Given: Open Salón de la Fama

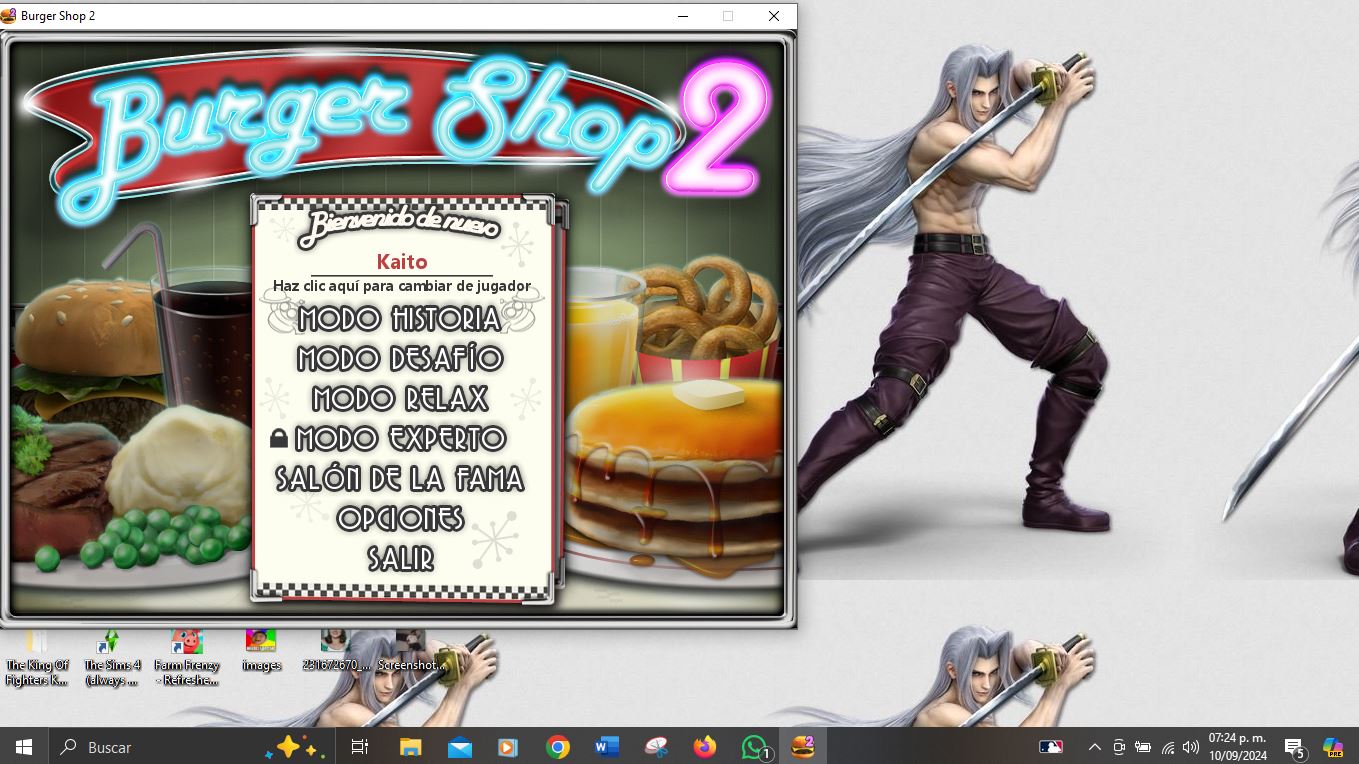Looking at the screenshot, I should [400, 479].
